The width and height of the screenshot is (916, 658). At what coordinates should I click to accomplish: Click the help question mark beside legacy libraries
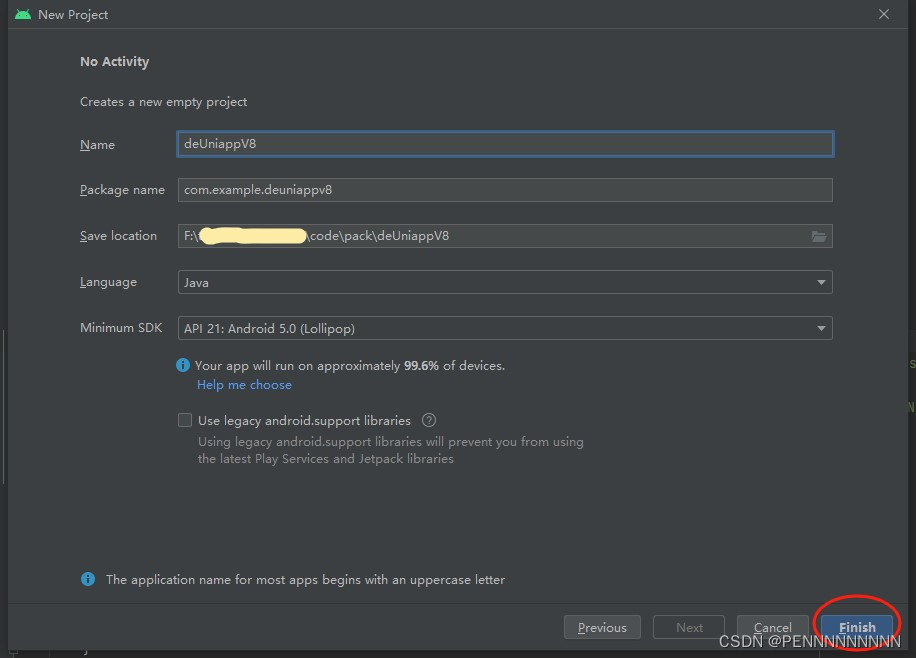pyautogui.click(x=429, y=420)
